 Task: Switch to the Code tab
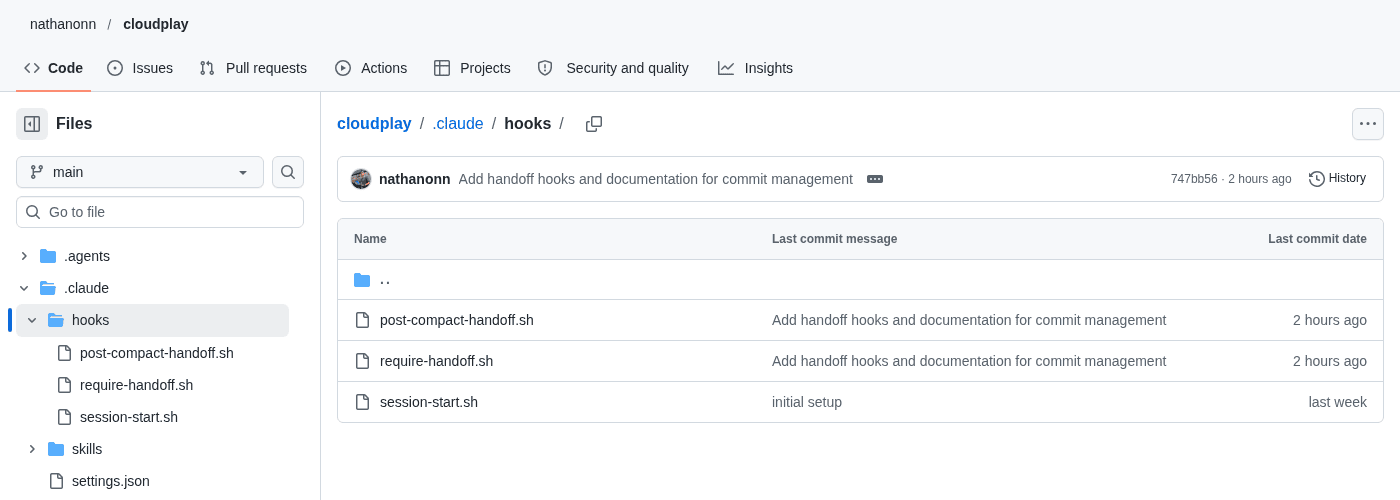[54, 68]
